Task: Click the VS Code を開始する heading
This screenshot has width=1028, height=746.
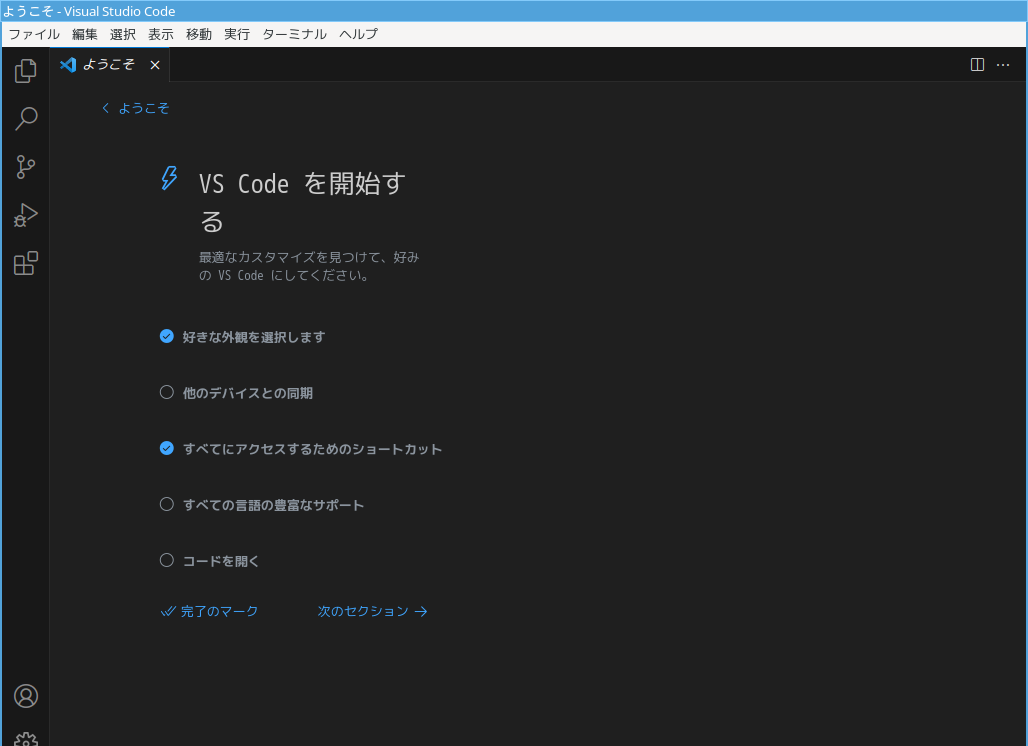Action: [302, 203]
